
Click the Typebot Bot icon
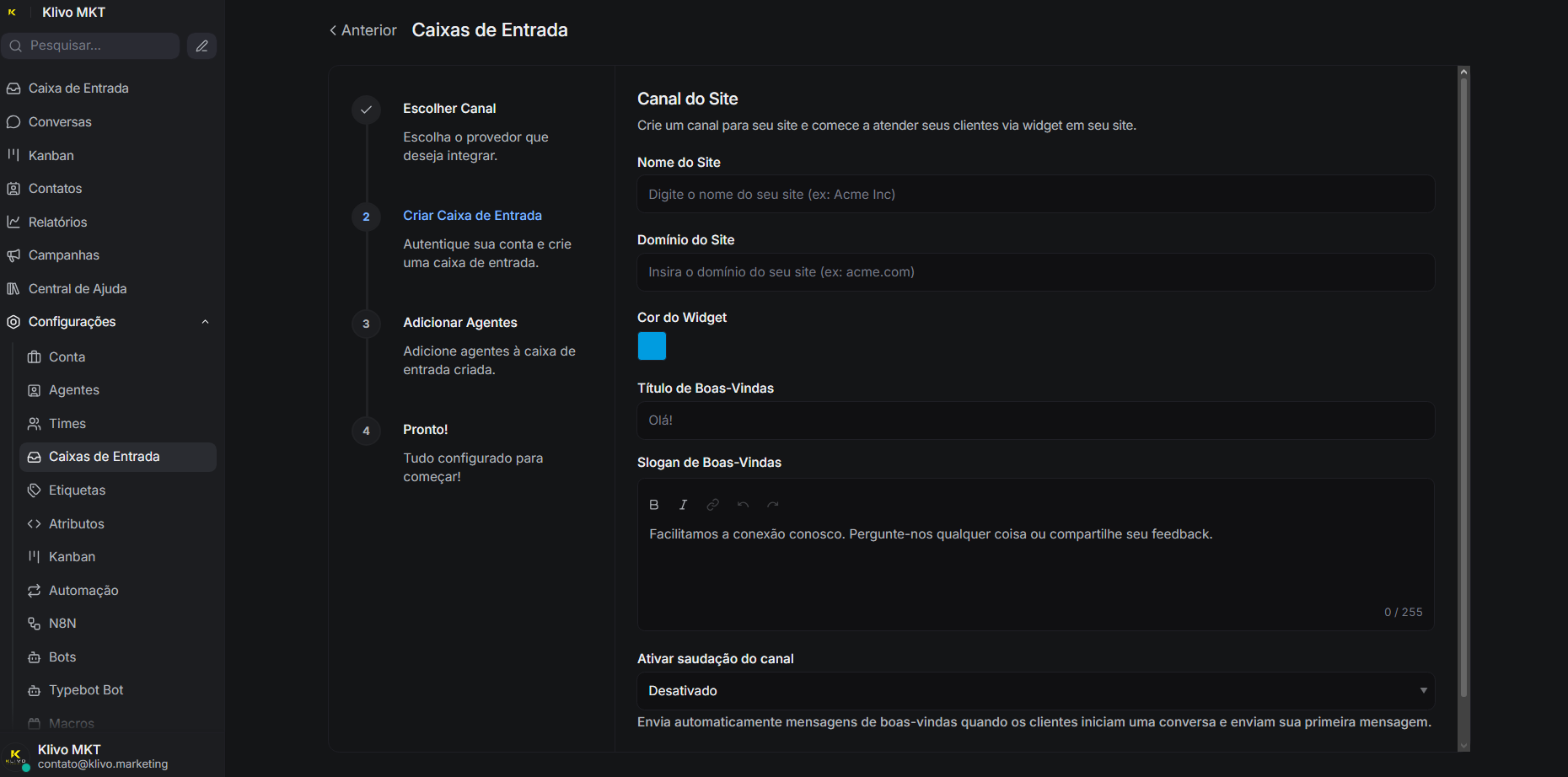(x=35, y=690)
